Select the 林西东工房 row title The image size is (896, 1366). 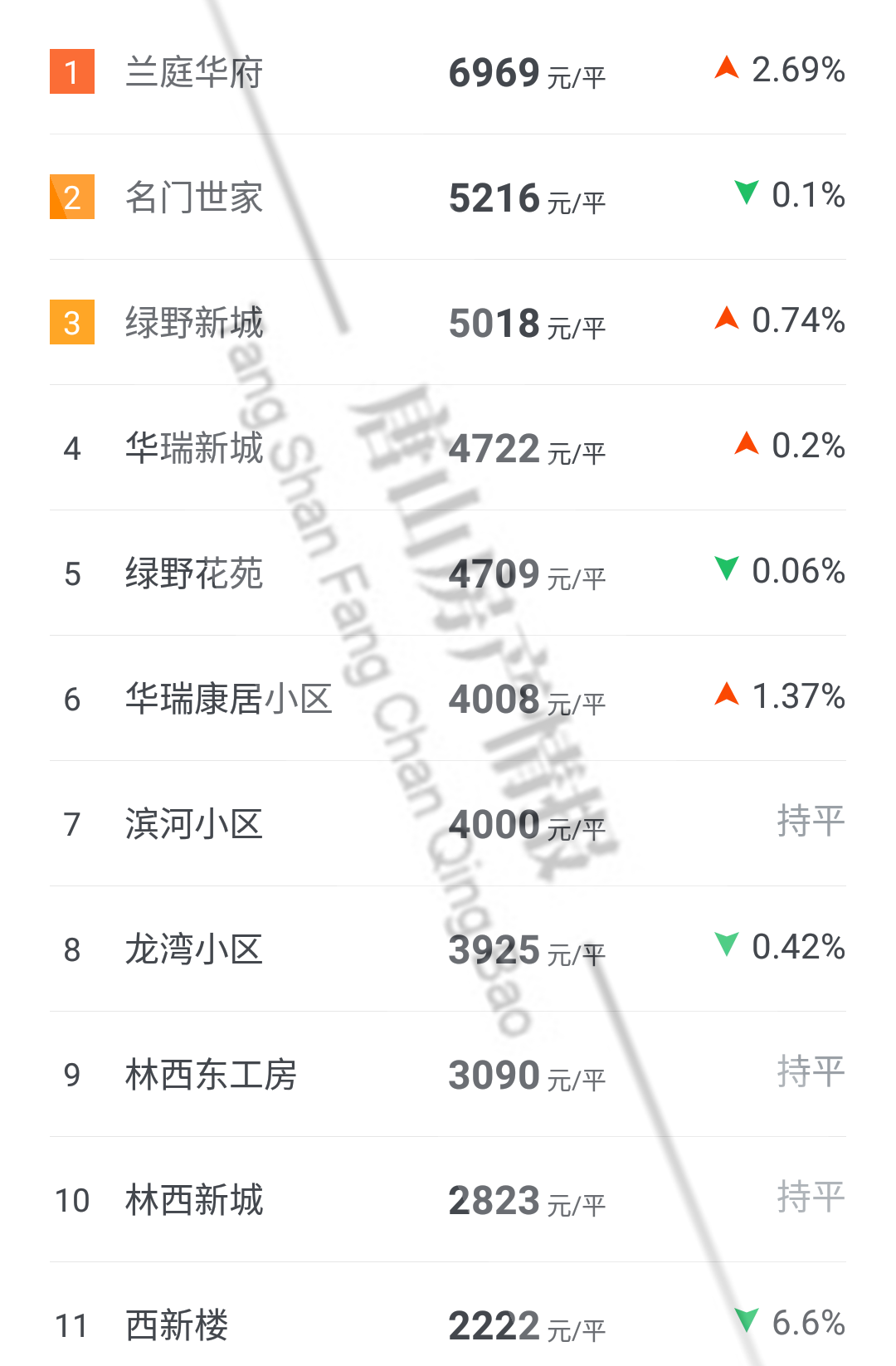(211, 1075)
